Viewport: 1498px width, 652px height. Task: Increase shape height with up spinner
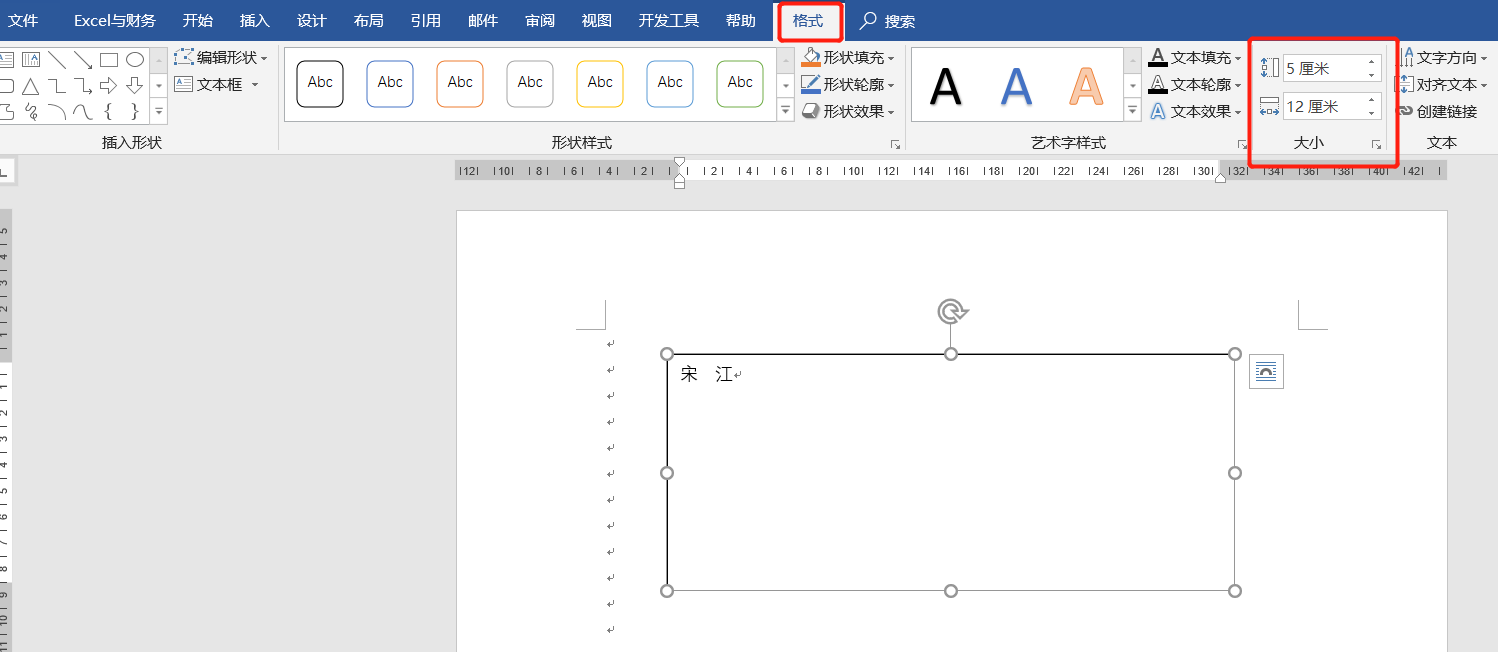(1372, 62)
